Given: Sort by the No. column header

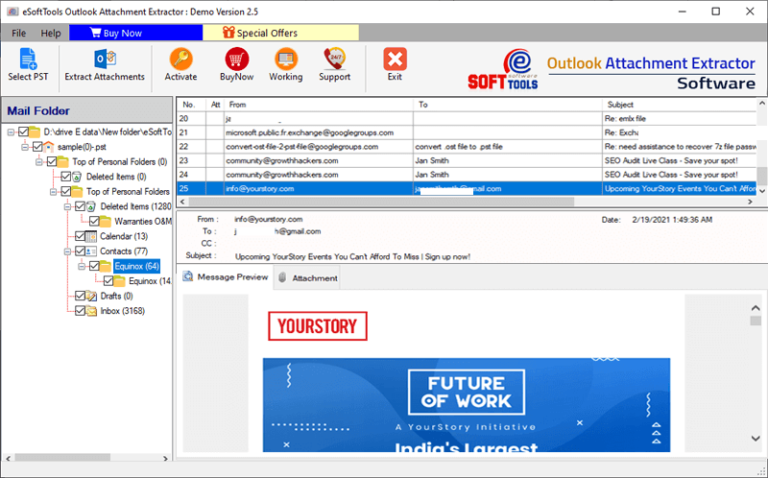Looking at the screenshot, I should tap(192, 104).
